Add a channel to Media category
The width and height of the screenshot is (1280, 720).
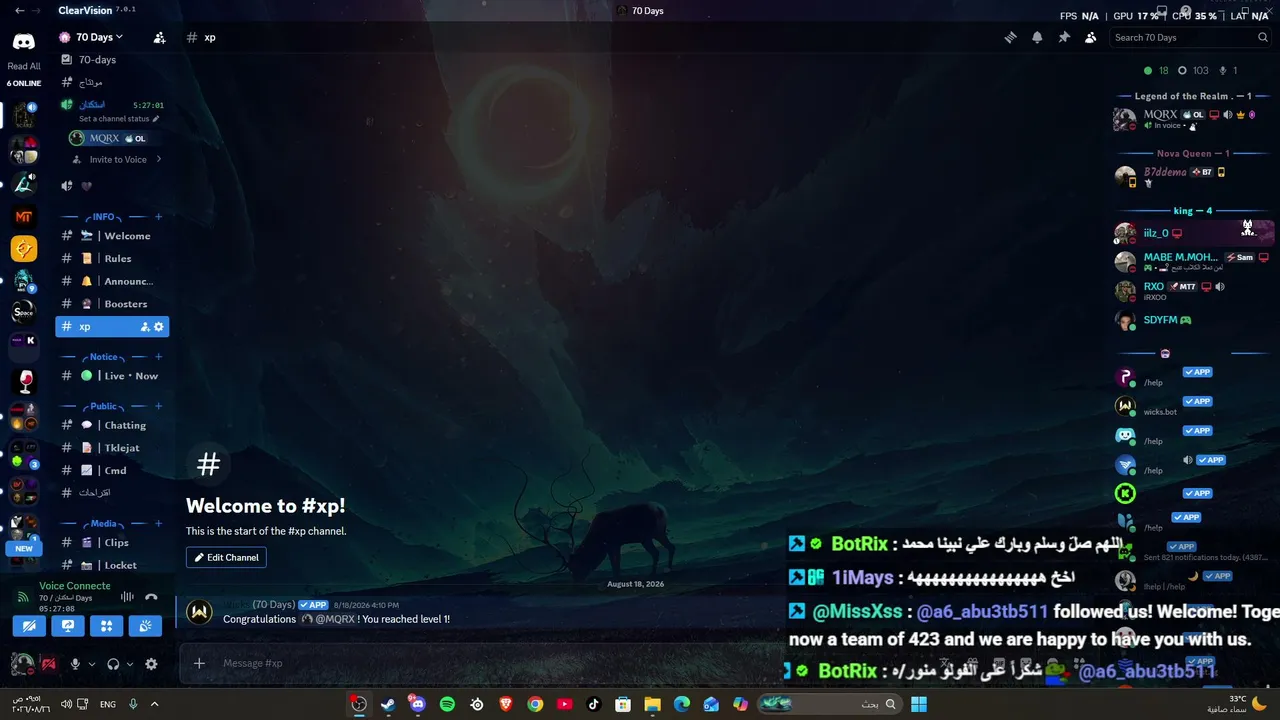pos(158,523)
